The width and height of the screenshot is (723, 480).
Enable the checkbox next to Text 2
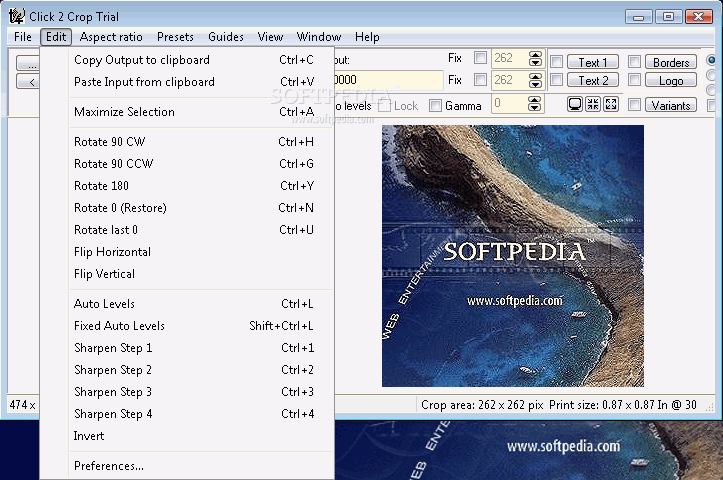point(557,80)
